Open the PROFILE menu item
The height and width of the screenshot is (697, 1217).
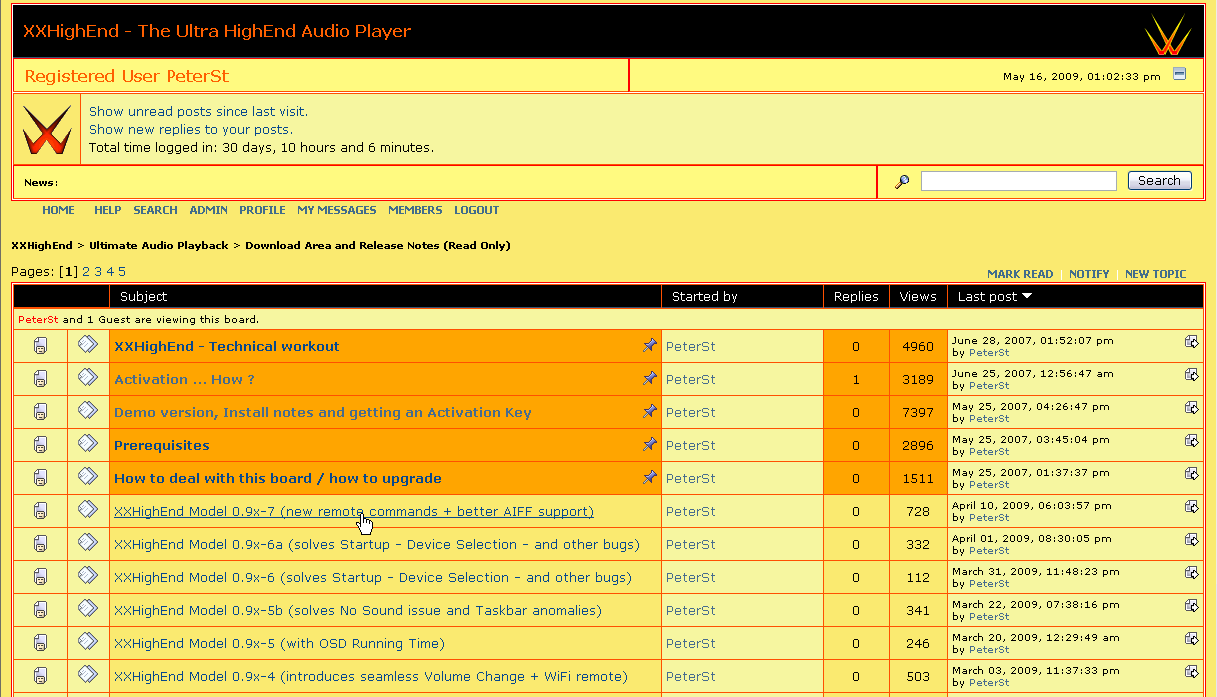[262, 210]
